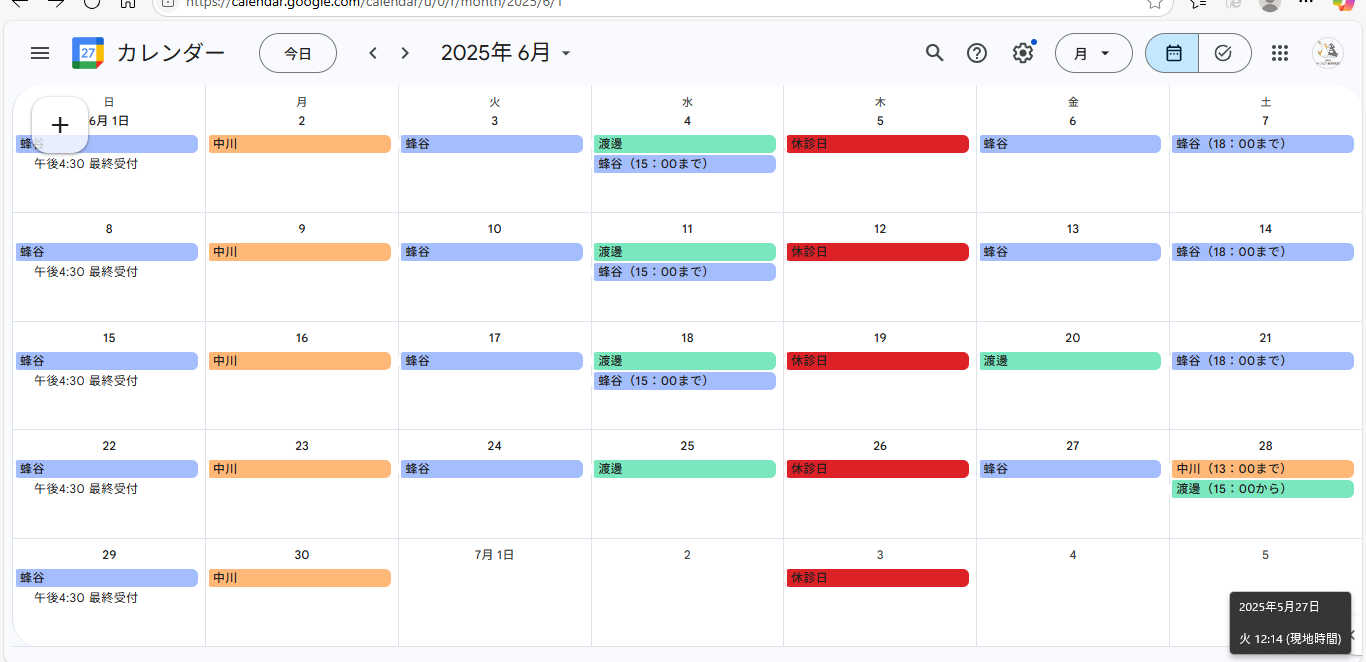
Task: Open 蜂谷（18：00まで）event on June 14
Action: tap(1263, 252)
